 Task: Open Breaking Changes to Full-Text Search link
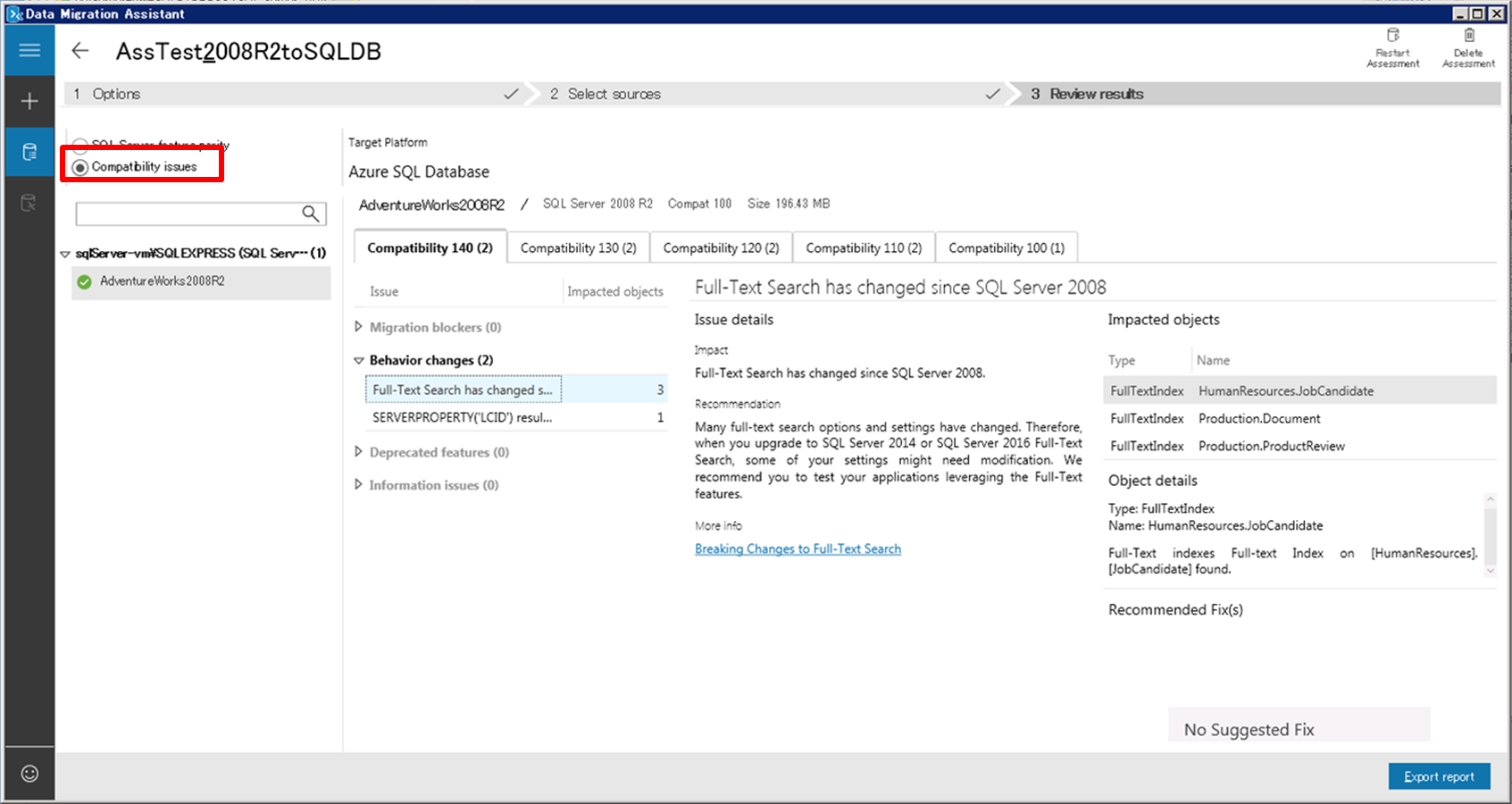point(798,549)
